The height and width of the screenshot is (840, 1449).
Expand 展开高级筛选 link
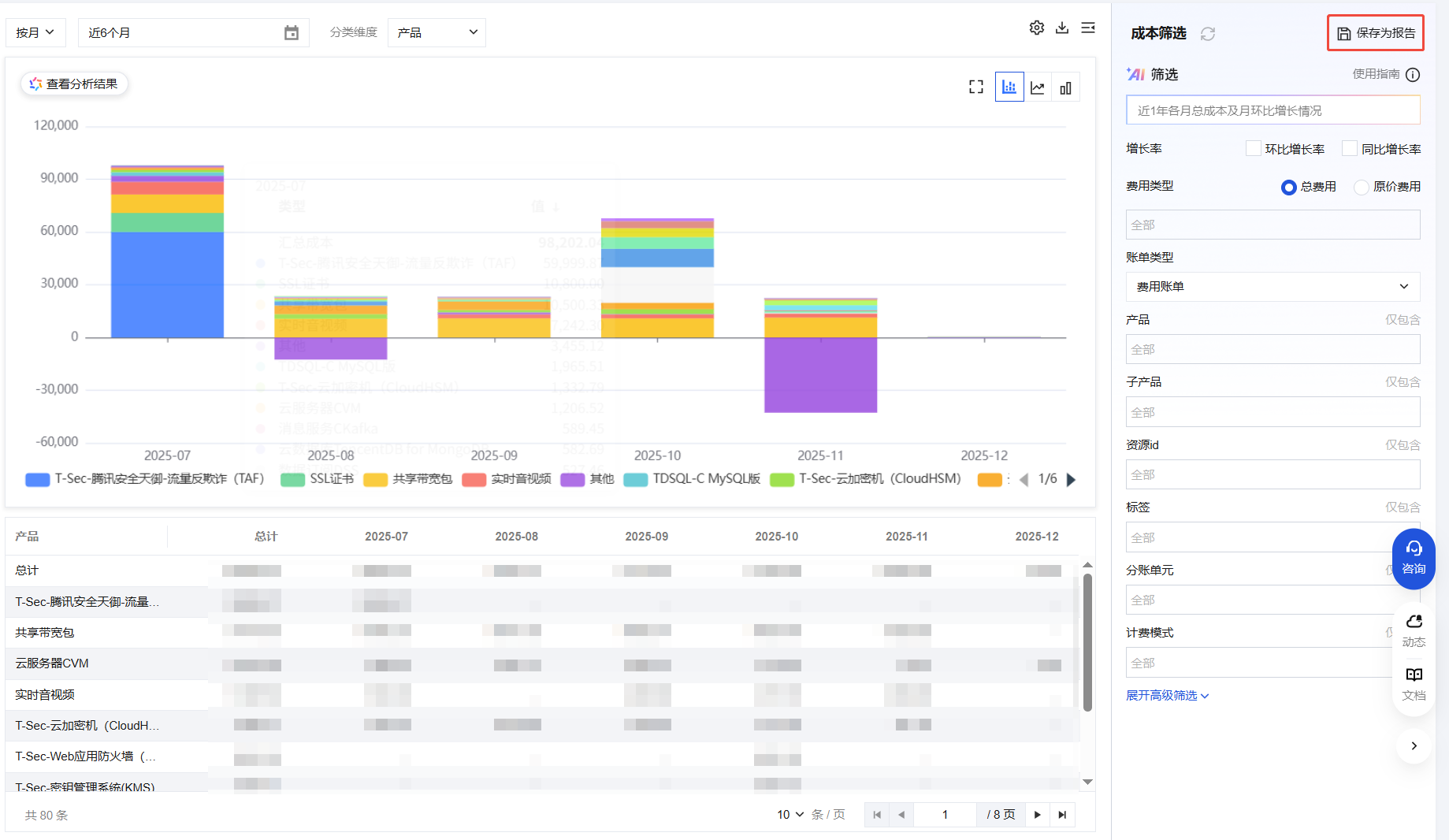[x=1167, y=696]
